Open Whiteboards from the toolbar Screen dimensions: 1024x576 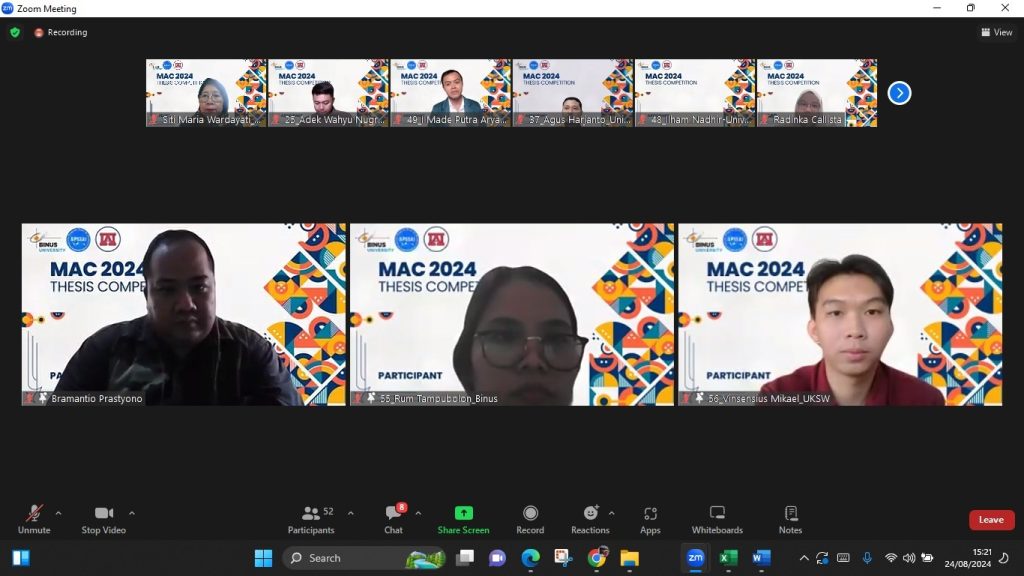[717, 514]
